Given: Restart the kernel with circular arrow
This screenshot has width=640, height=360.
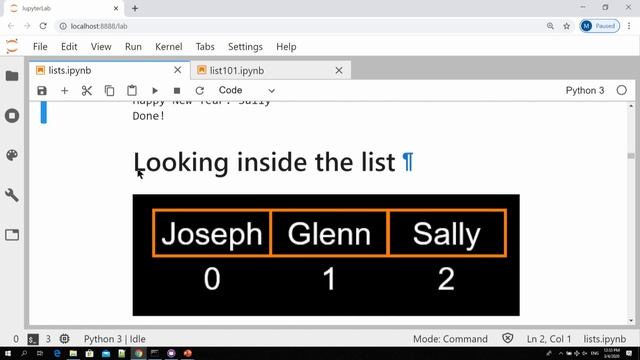Looking at the screenshot, I should coord(199,91).
